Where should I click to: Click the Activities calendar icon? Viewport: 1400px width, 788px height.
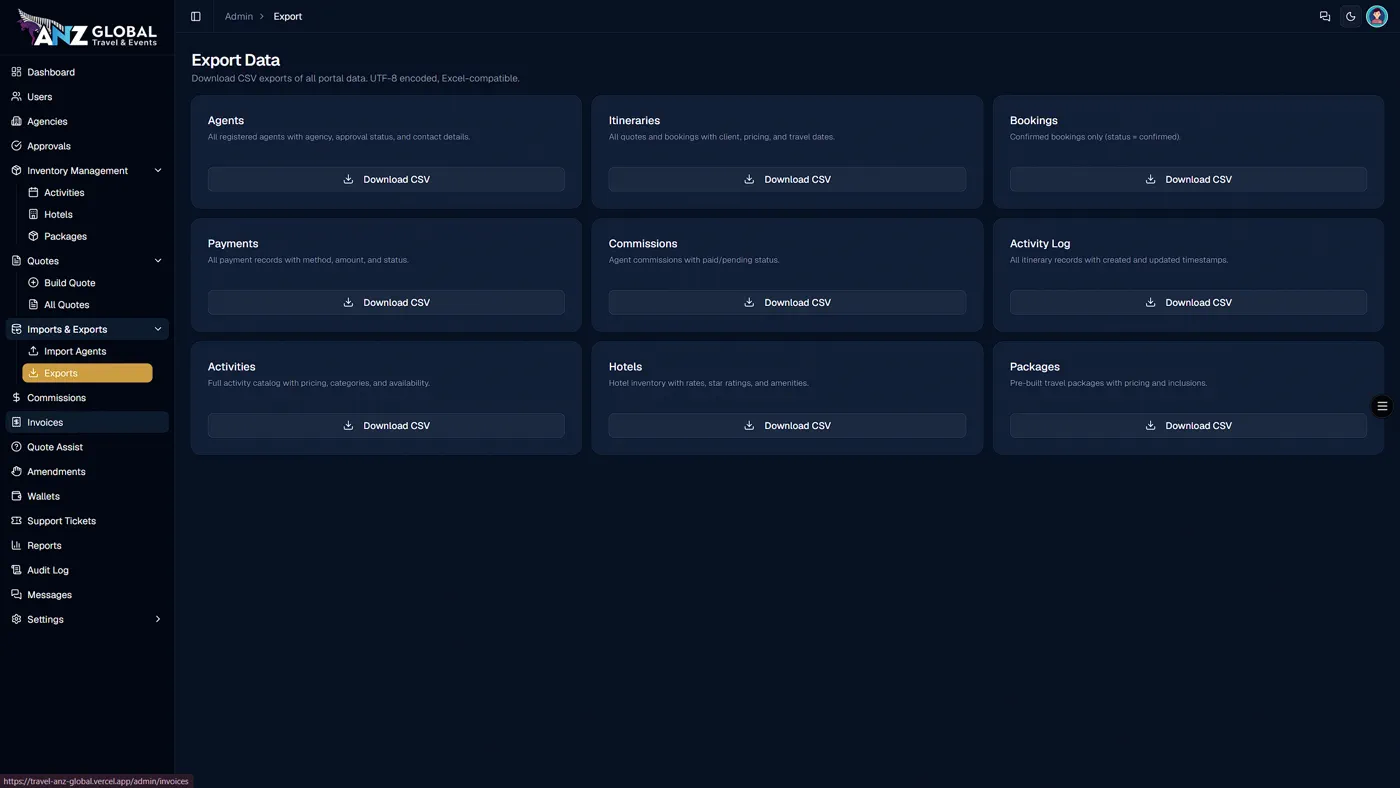(x=33, y=192)
